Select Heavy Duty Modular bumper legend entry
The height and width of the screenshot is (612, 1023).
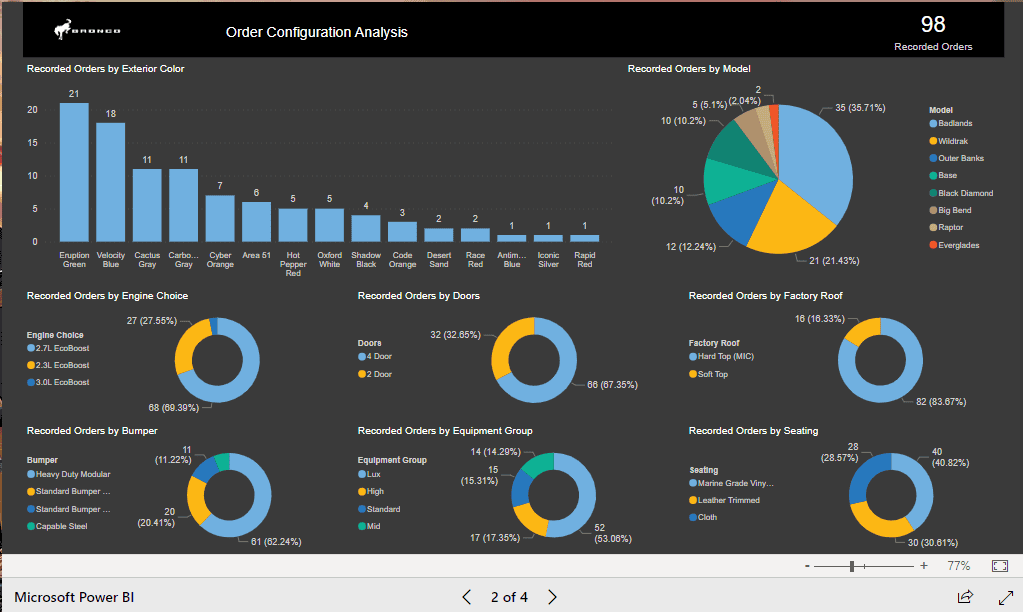69,474
